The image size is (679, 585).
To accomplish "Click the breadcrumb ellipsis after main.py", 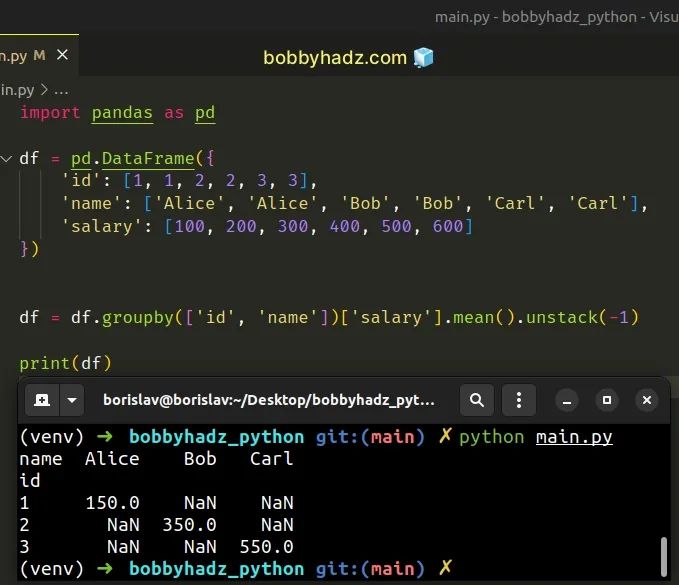I will tap(61, 90).
